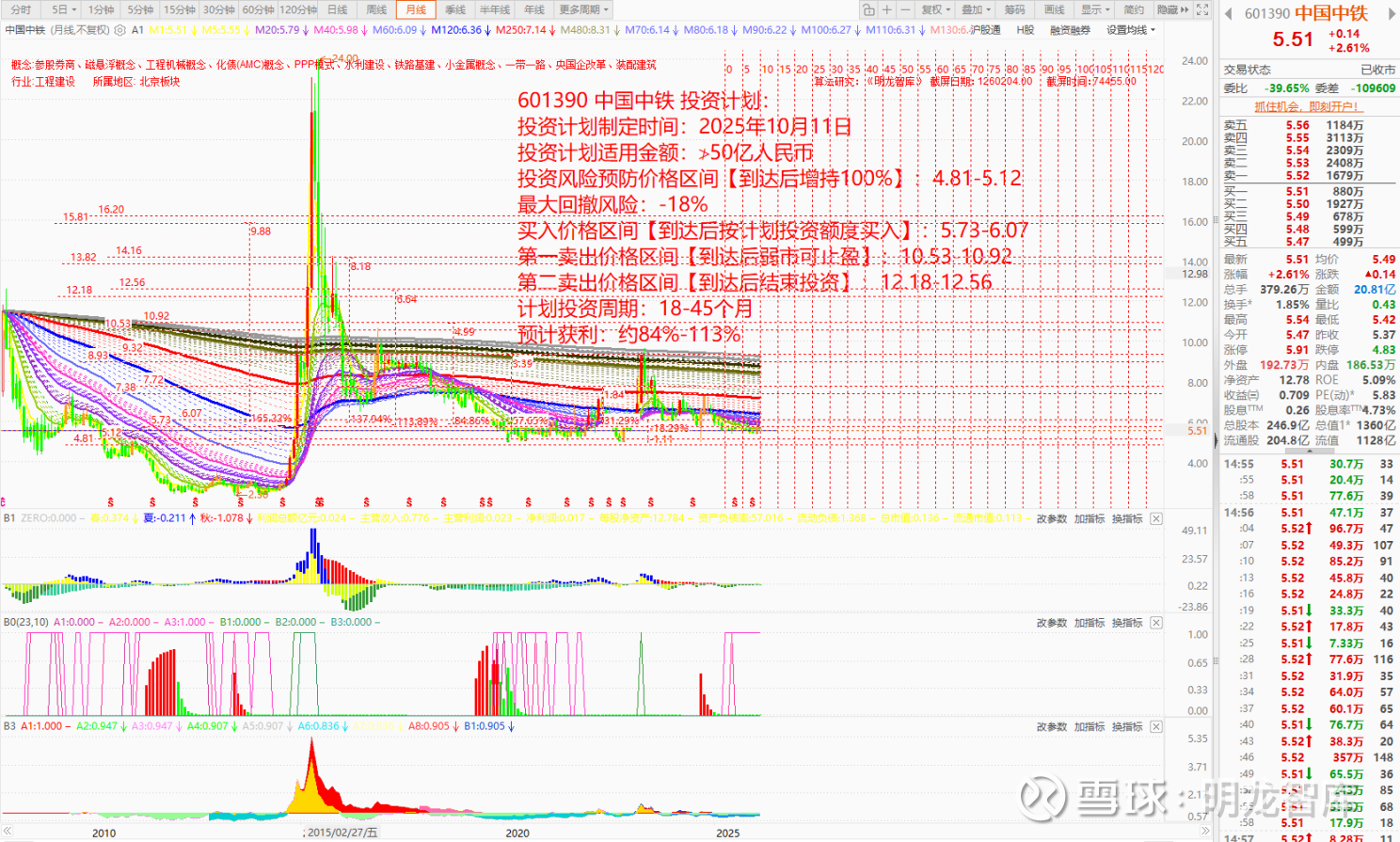Click 改参数 in B0 indicator panel
The height and width of the screenshot is (842, 1400).
[x=1052, y=623]
